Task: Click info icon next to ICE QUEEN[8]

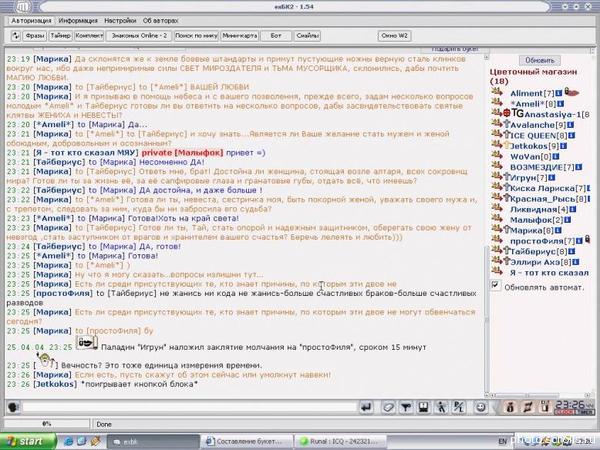Action: coord(572,135)
